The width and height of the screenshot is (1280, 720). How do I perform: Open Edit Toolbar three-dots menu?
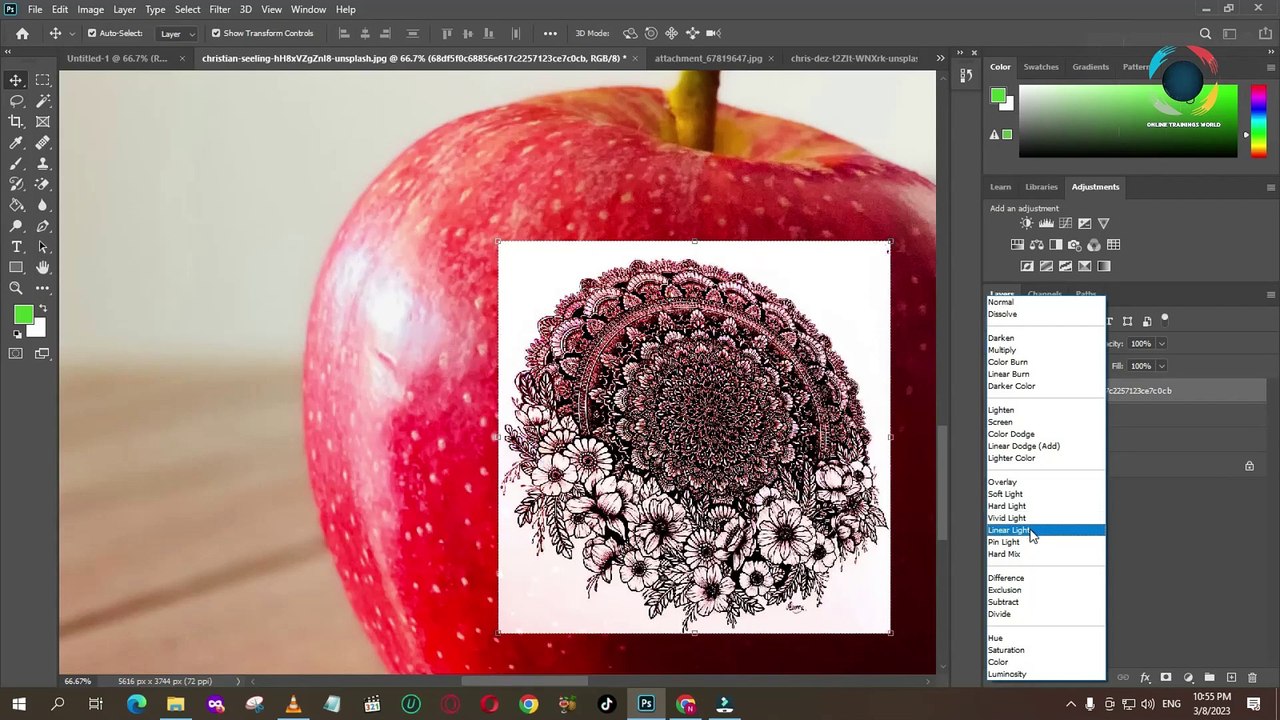tap(43, 289)
